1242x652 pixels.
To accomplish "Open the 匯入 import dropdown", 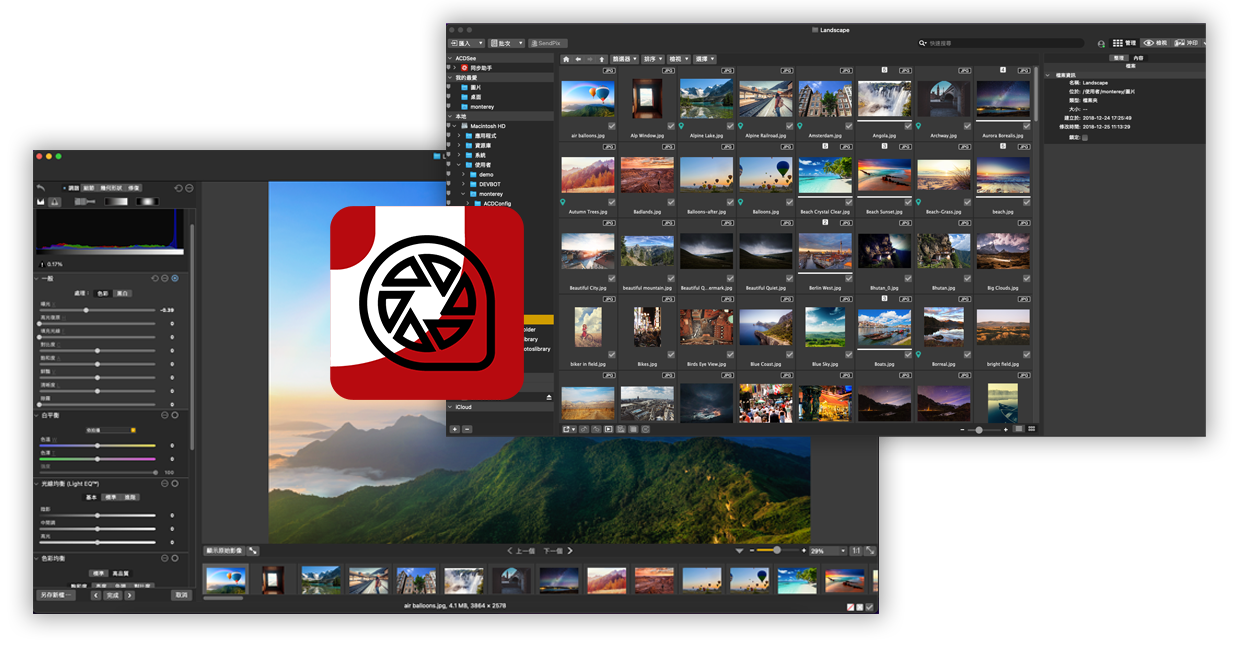I will click(x=467, y=43).
